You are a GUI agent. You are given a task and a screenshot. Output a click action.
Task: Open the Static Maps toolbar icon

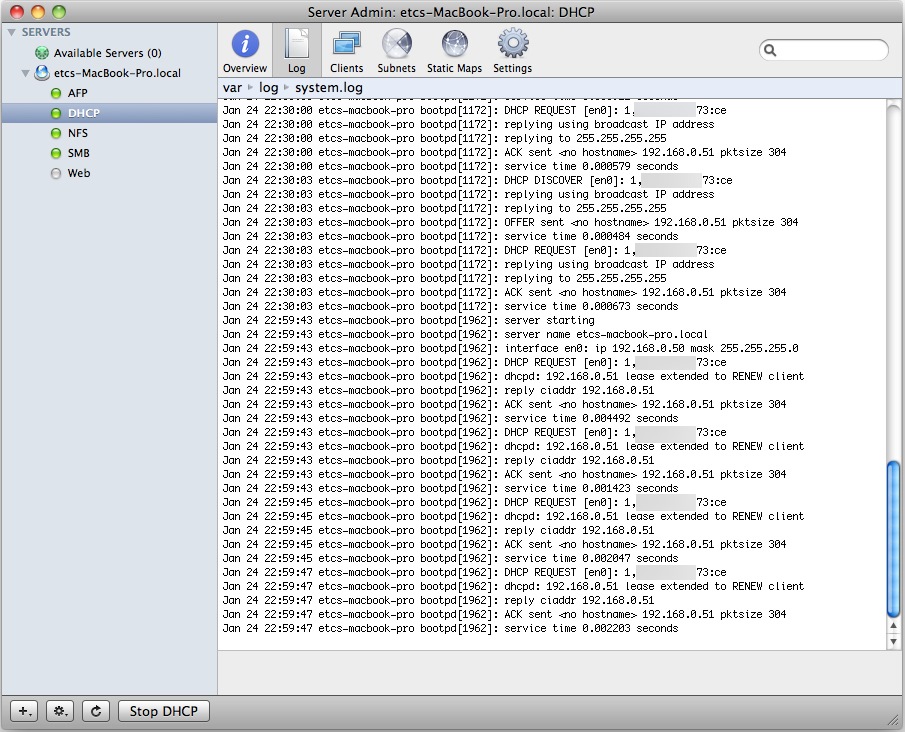click(x=455, y=44)
